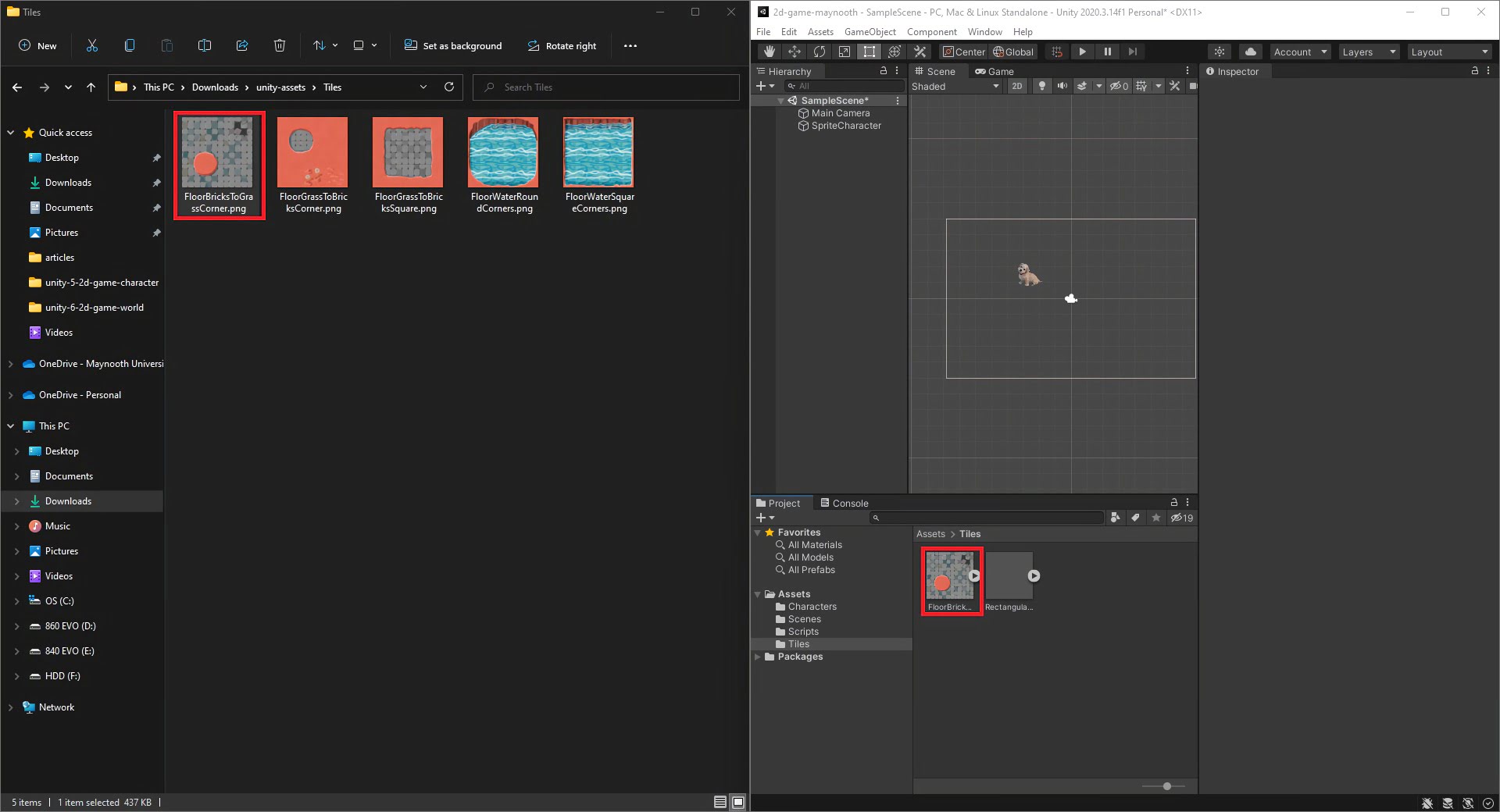Lock the Hierarchy panel
The height and width of the screenshot is (812, 1500).
(884, 70)
